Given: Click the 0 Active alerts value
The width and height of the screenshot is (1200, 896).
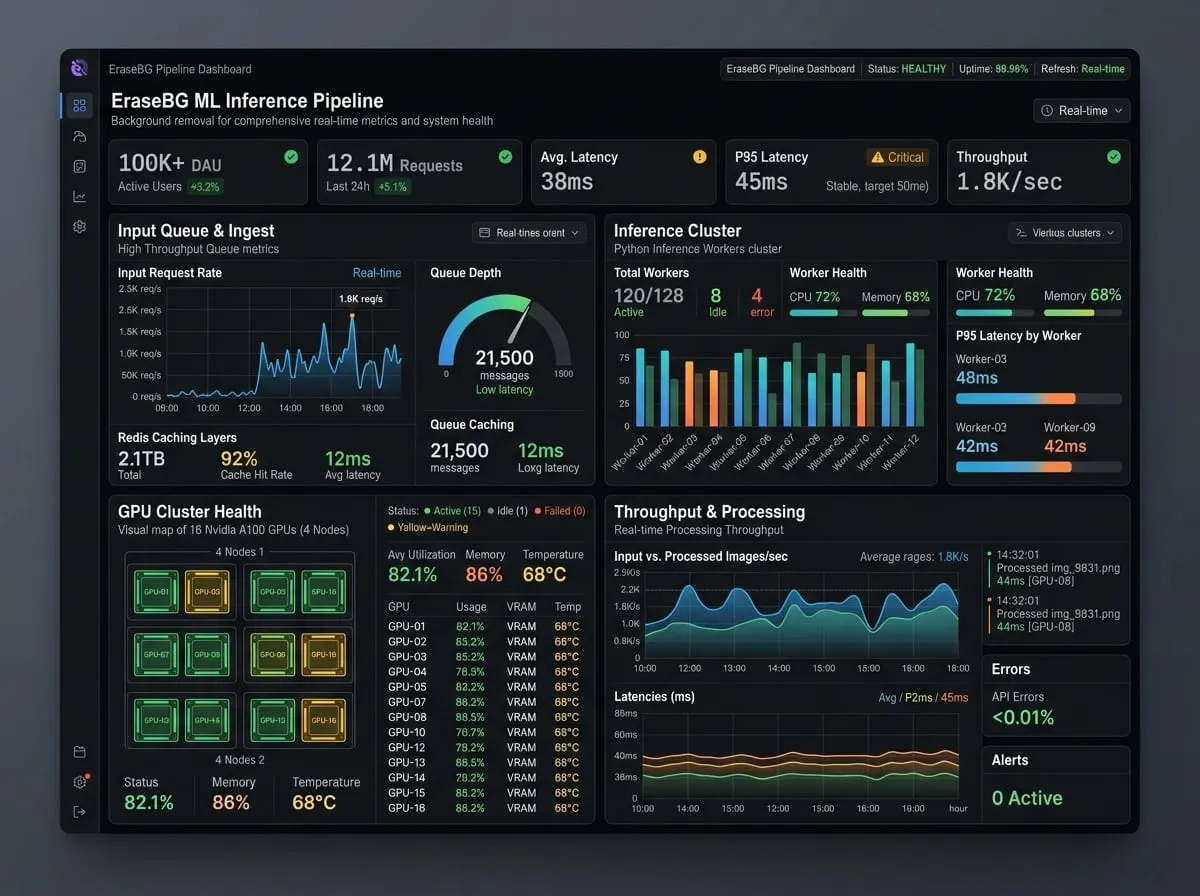Looking at the screenshot, I should [x=1027, y=798].
